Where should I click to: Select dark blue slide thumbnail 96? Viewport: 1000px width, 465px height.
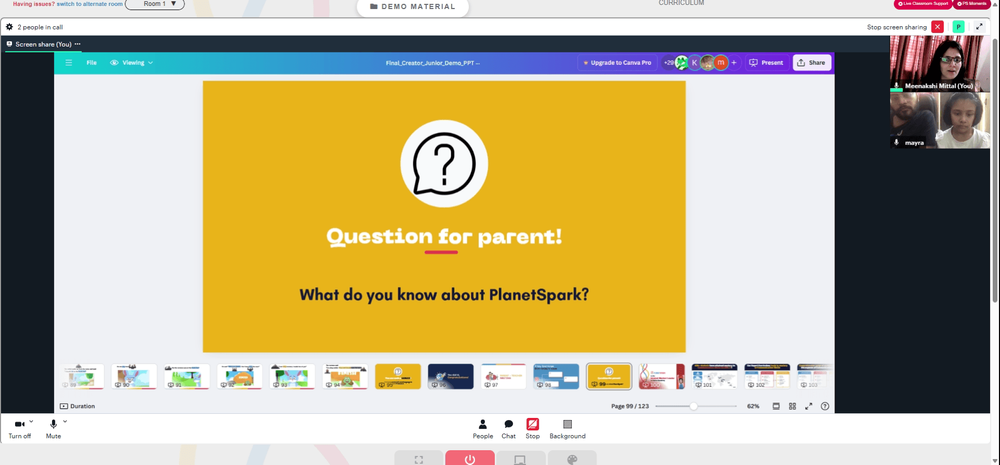451,376
